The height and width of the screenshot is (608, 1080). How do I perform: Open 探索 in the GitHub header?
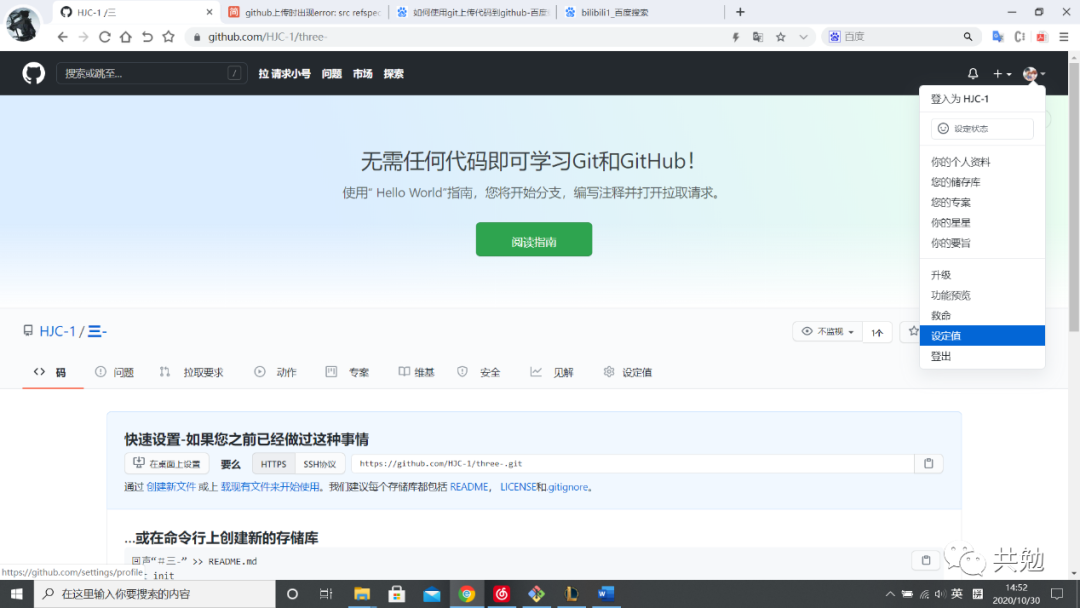click(393, 74)
